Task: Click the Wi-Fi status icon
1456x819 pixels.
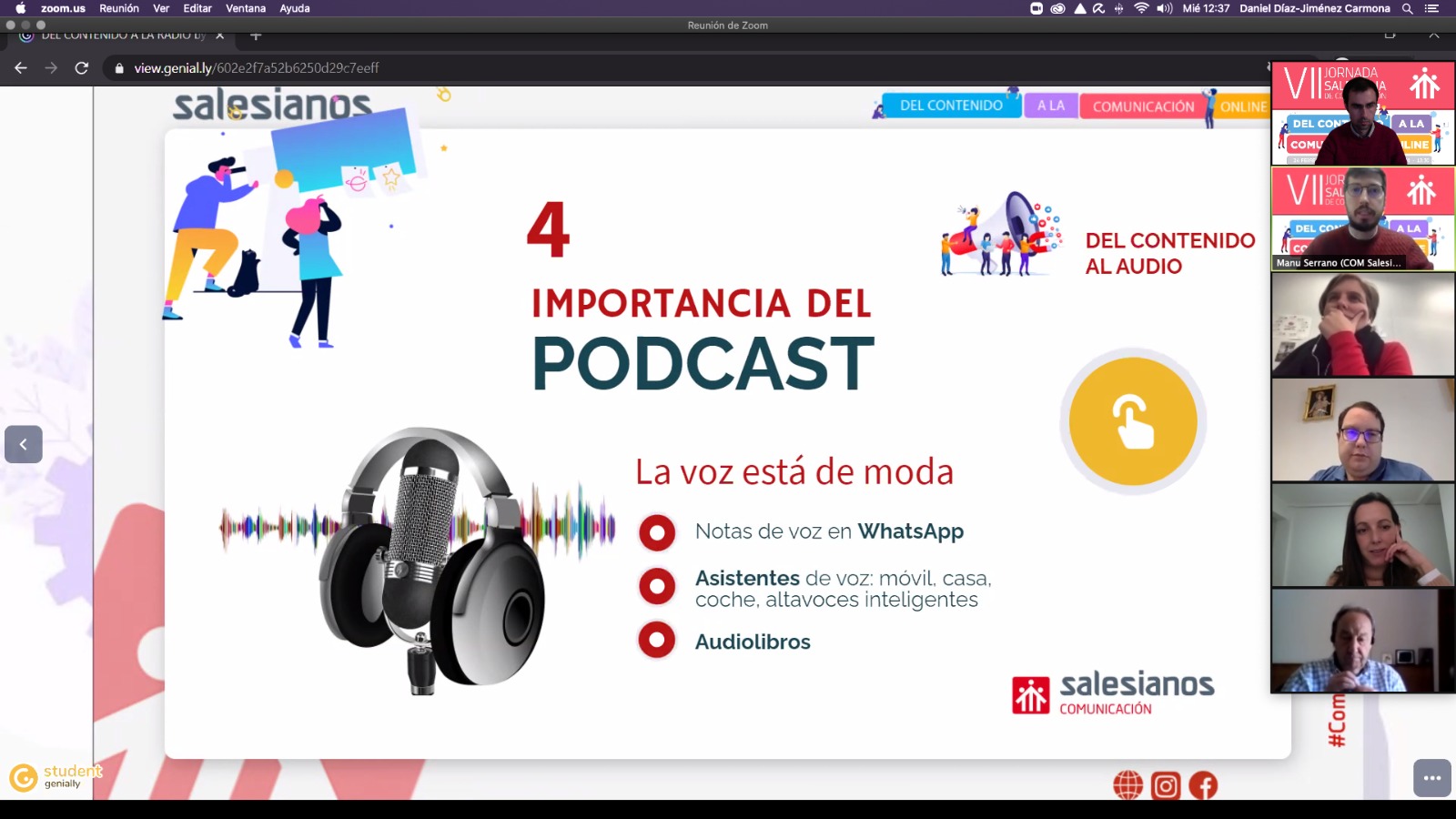Action: point(1141,8)
